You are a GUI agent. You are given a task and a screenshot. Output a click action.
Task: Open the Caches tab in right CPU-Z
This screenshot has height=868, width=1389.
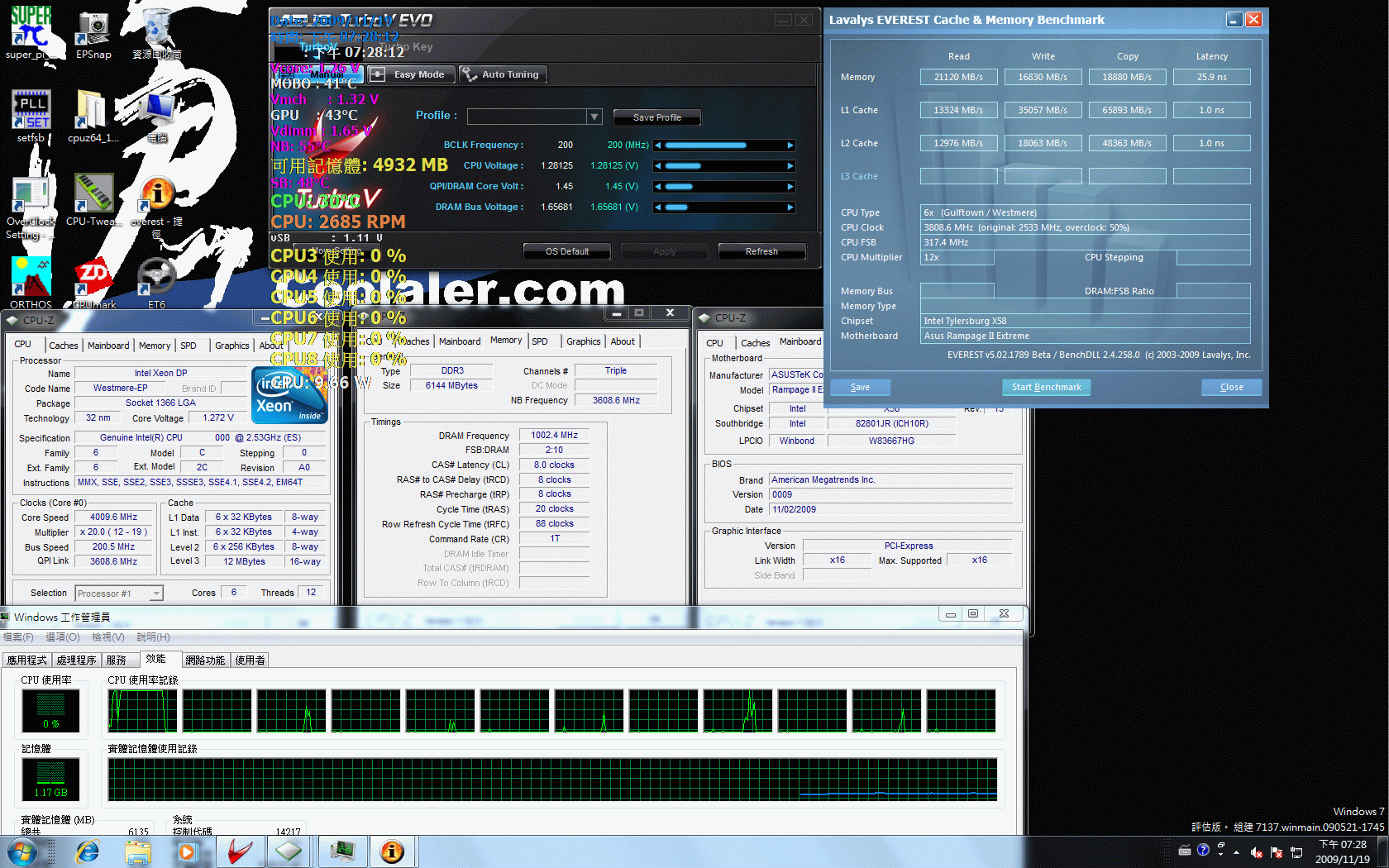coord(755,343)
